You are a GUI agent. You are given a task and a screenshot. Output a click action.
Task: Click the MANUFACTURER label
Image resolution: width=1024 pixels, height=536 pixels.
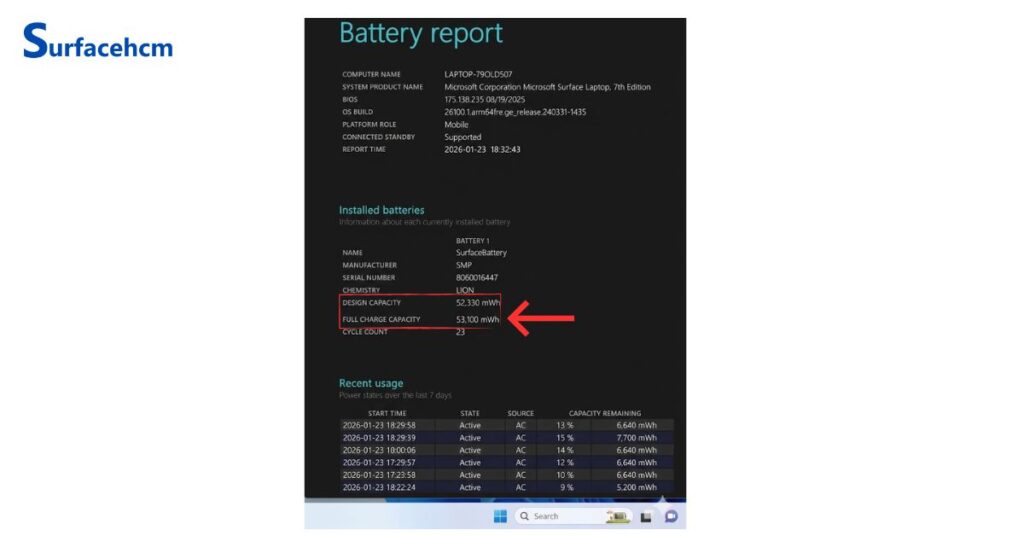370,265
